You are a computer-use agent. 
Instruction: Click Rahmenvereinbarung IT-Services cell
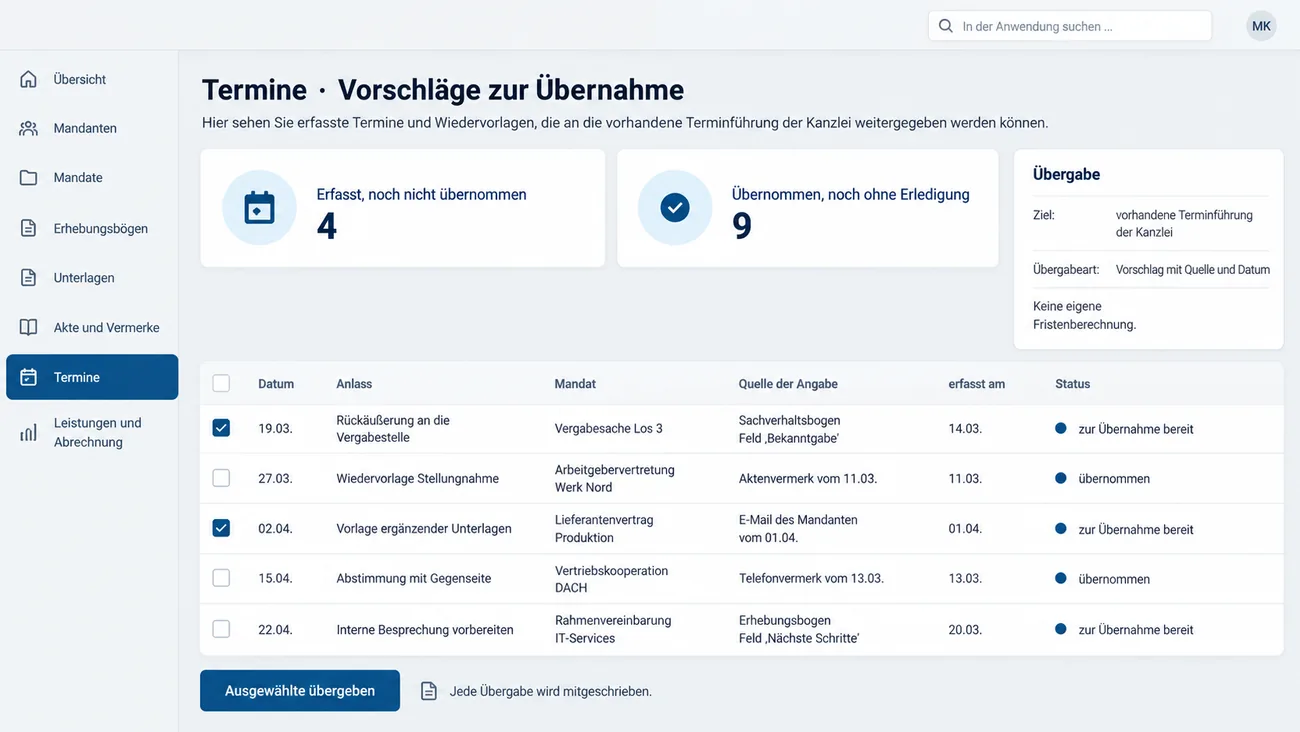613,629
